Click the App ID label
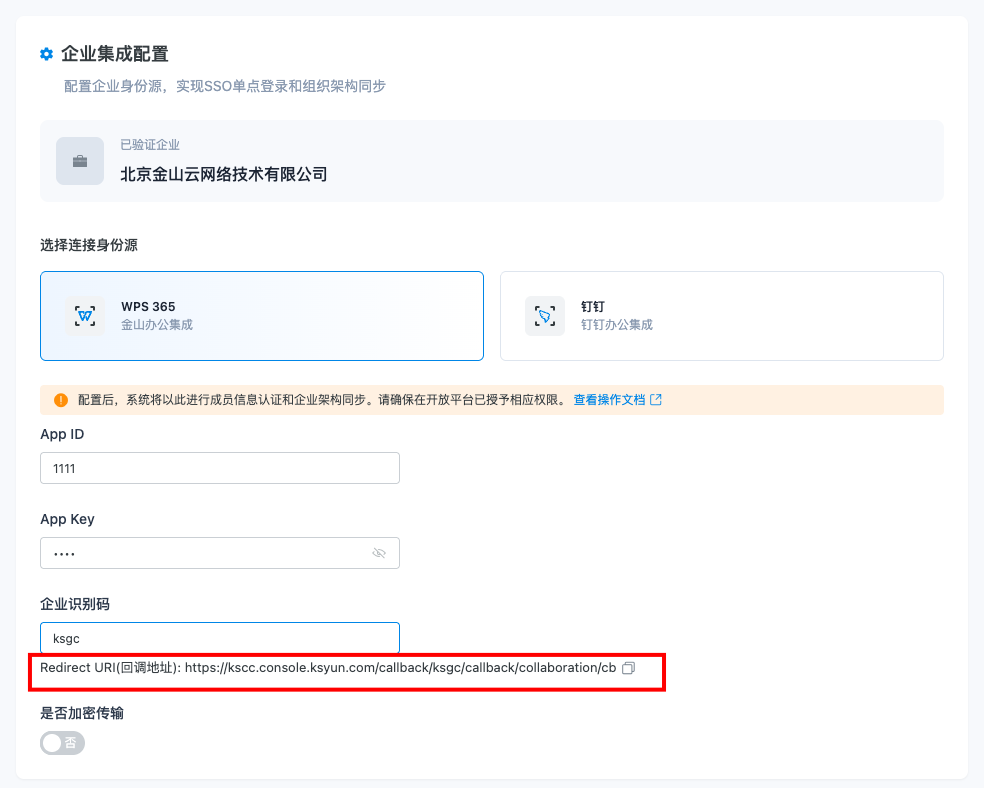 coord(62,434)
